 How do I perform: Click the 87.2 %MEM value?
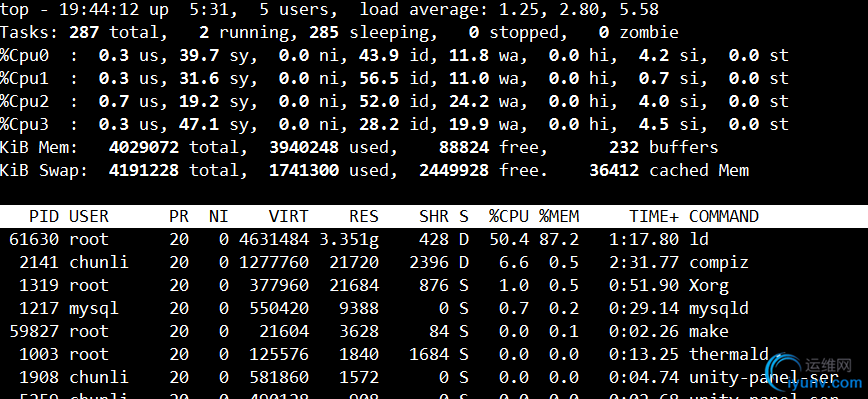point(559,239)
